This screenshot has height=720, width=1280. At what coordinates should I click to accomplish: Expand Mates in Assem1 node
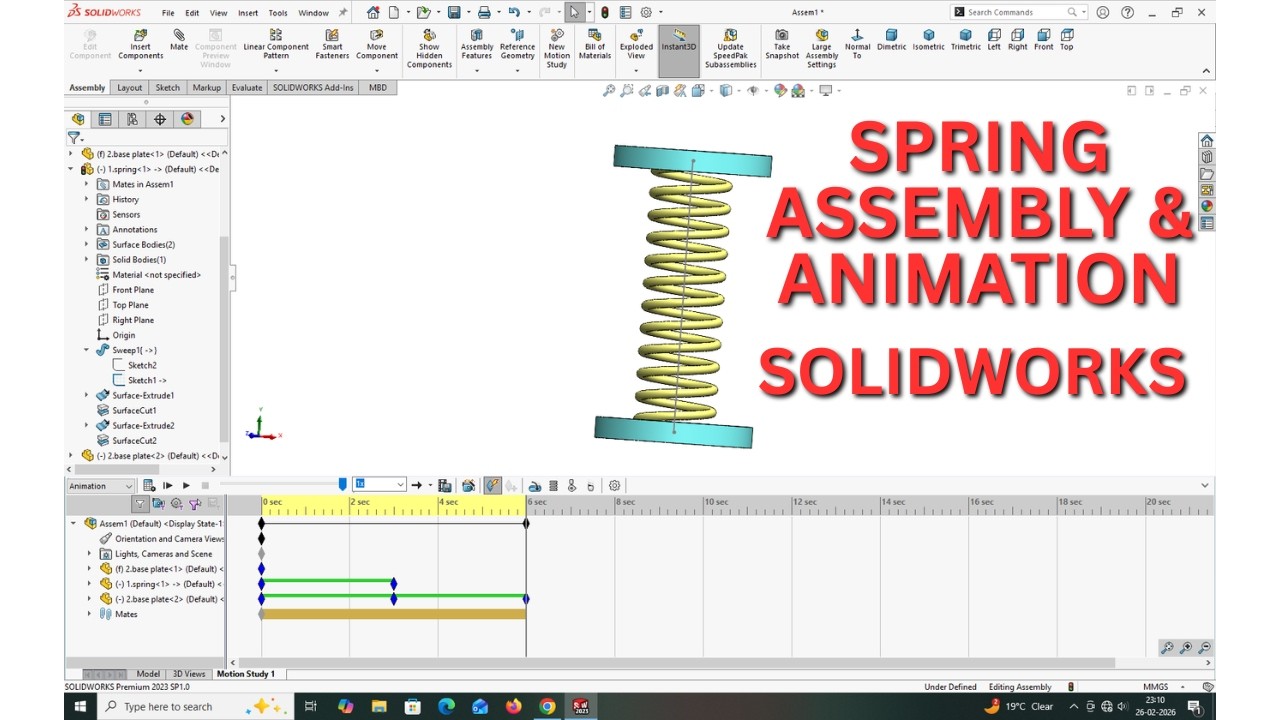(x=86, y=184)
